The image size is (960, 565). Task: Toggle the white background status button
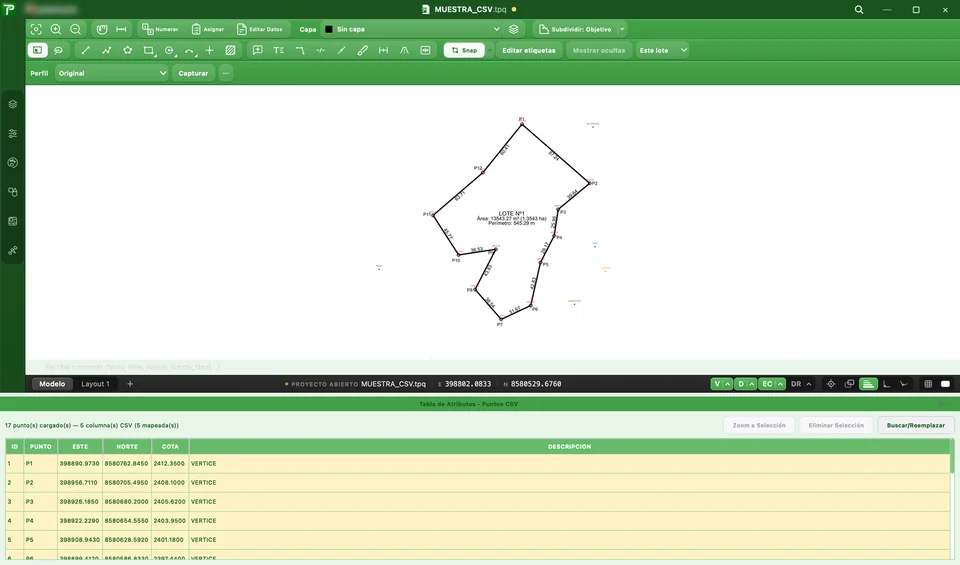[945, 384]
